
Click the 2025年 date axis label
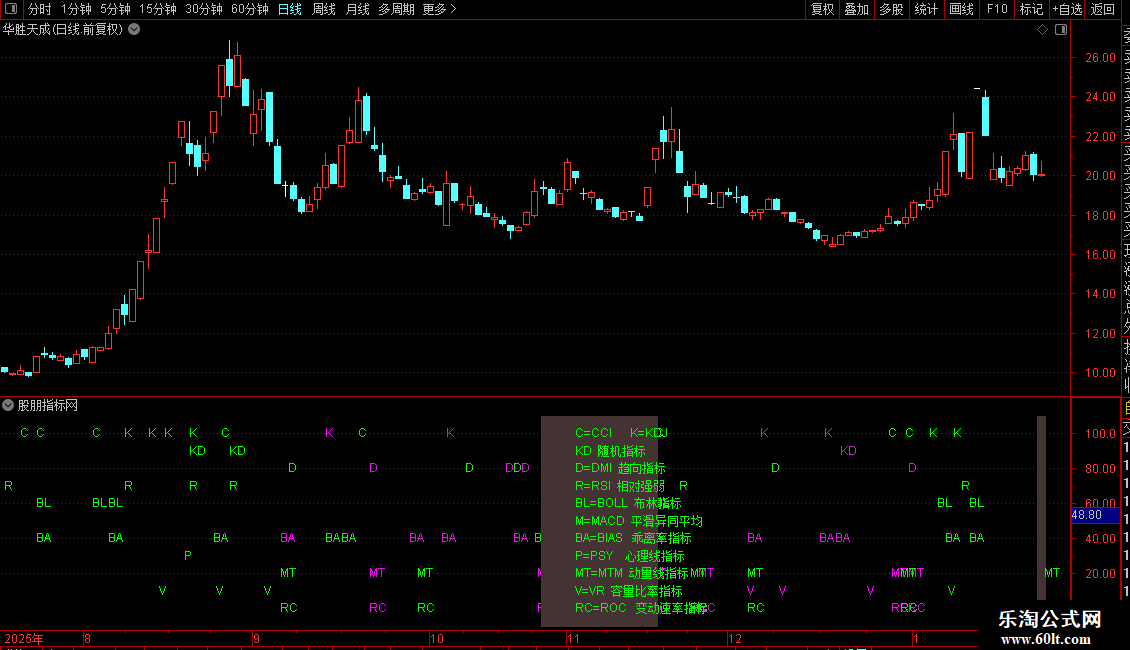tap(24, 638)
